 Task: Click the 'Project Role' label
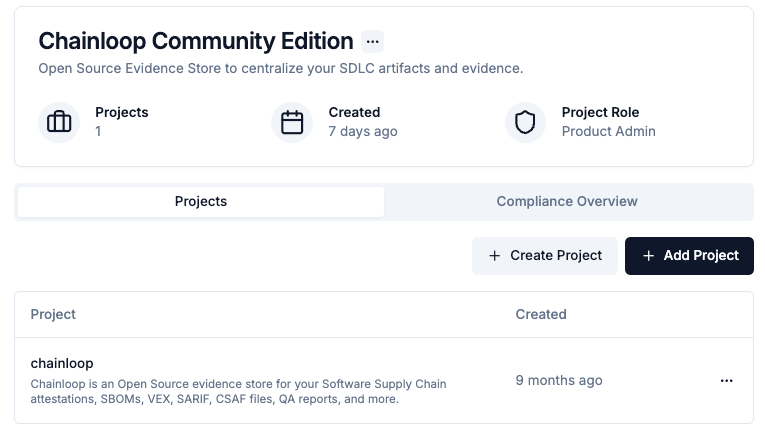pos(600,112)
